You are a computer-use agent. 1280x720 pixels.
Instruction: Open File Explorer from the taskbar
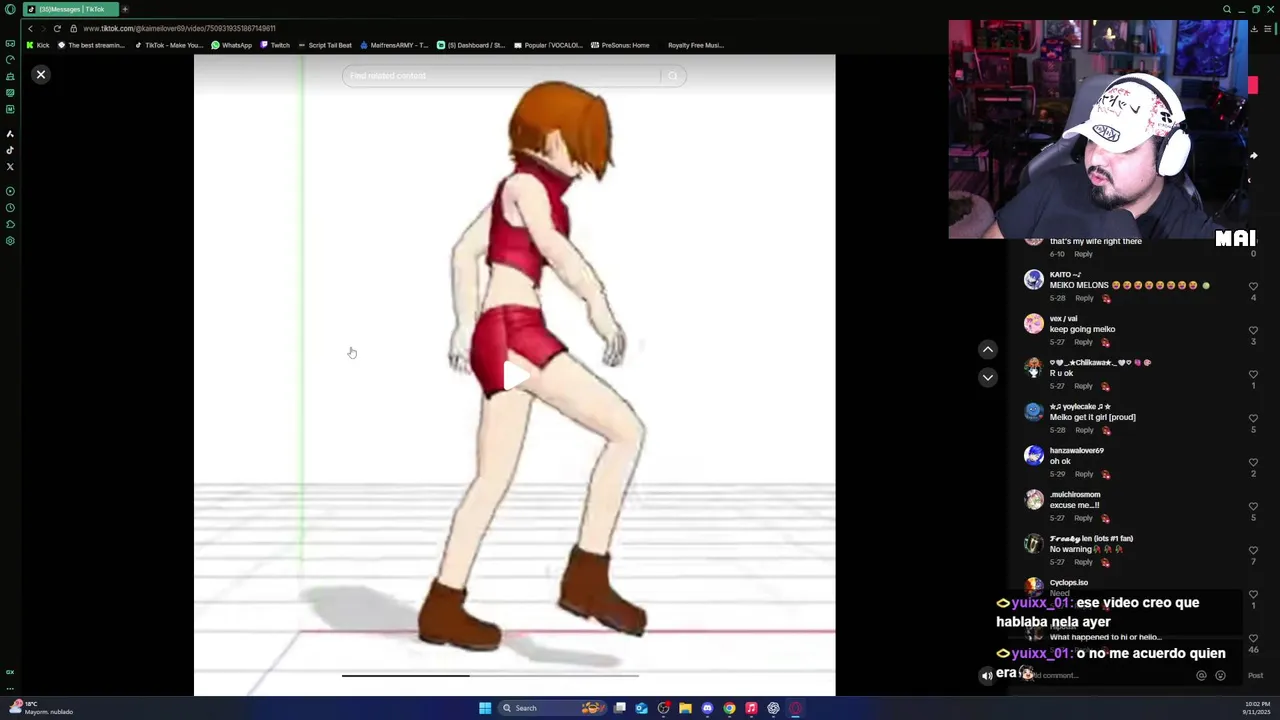[x=685, y=708]
